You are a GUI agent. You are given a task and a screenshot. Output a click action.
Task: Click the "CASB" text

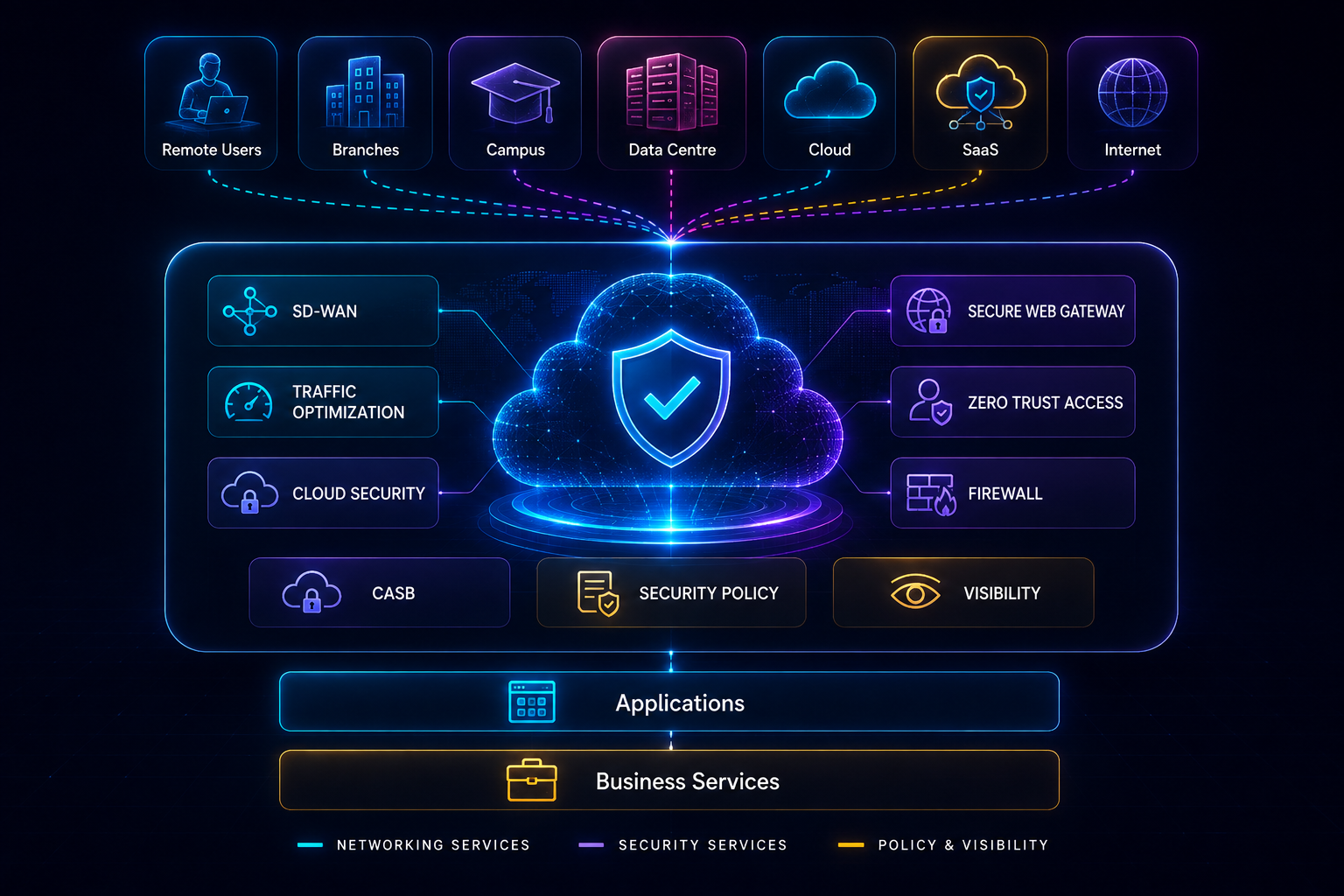point(394,593)
